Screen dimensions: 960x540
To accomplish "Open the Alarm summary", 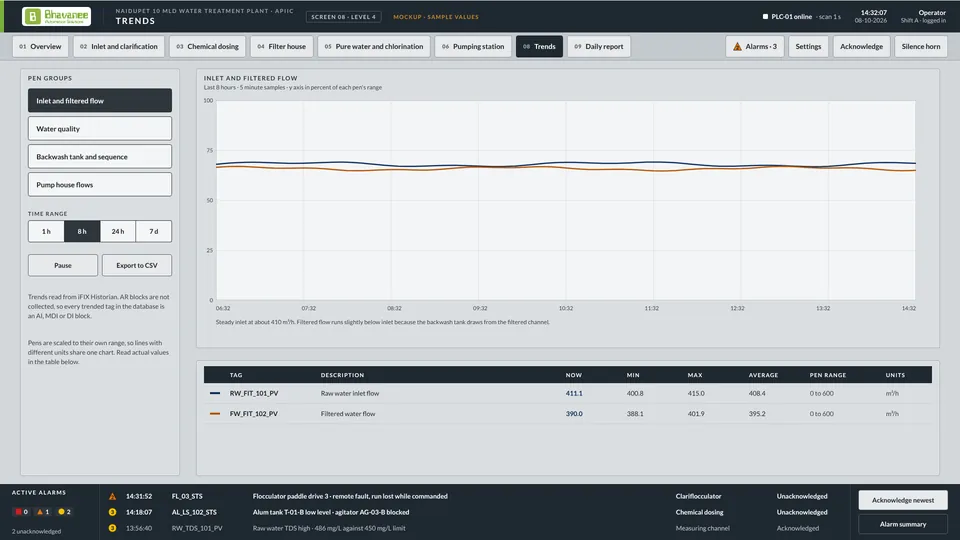I will (x=903, y=524).
